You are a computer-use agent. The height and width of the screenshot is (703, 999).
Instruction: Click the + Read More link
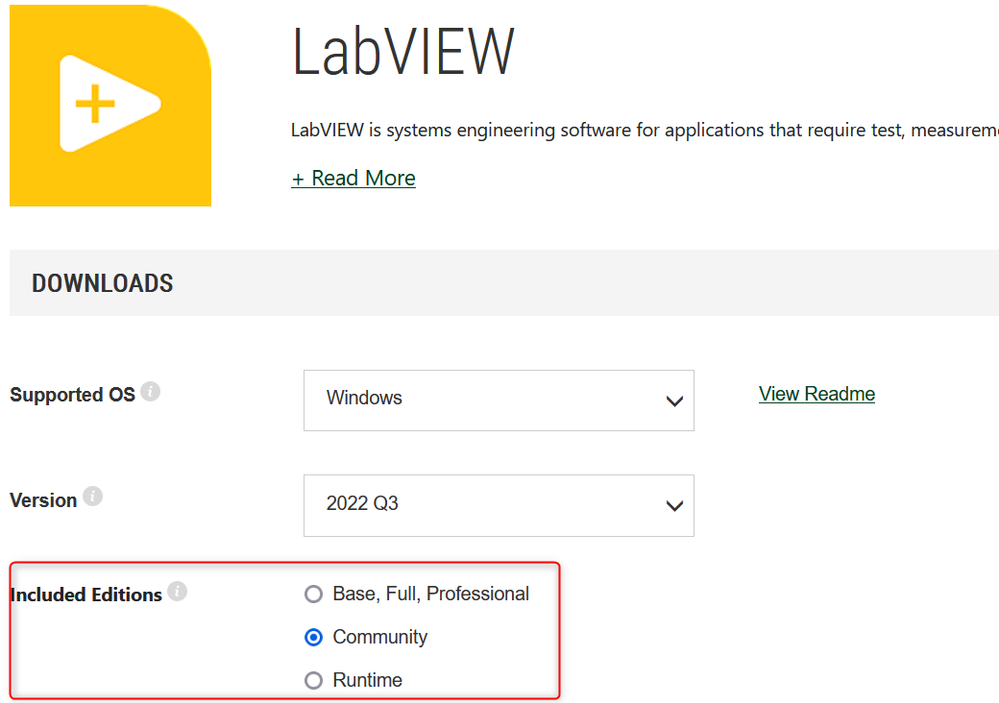[x=354, y=178]
